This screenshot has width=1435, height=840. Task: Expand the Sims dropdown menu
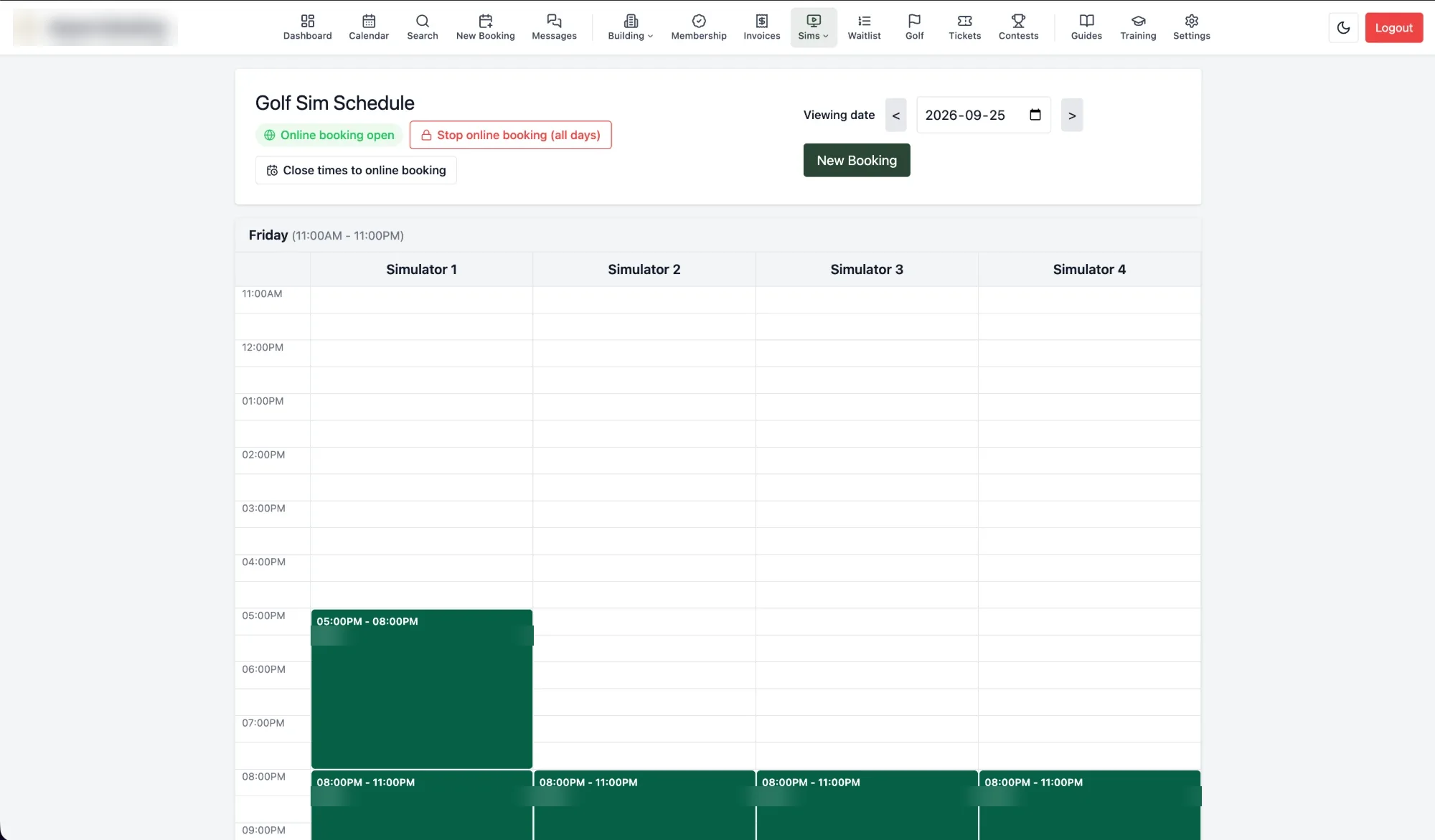813,27
